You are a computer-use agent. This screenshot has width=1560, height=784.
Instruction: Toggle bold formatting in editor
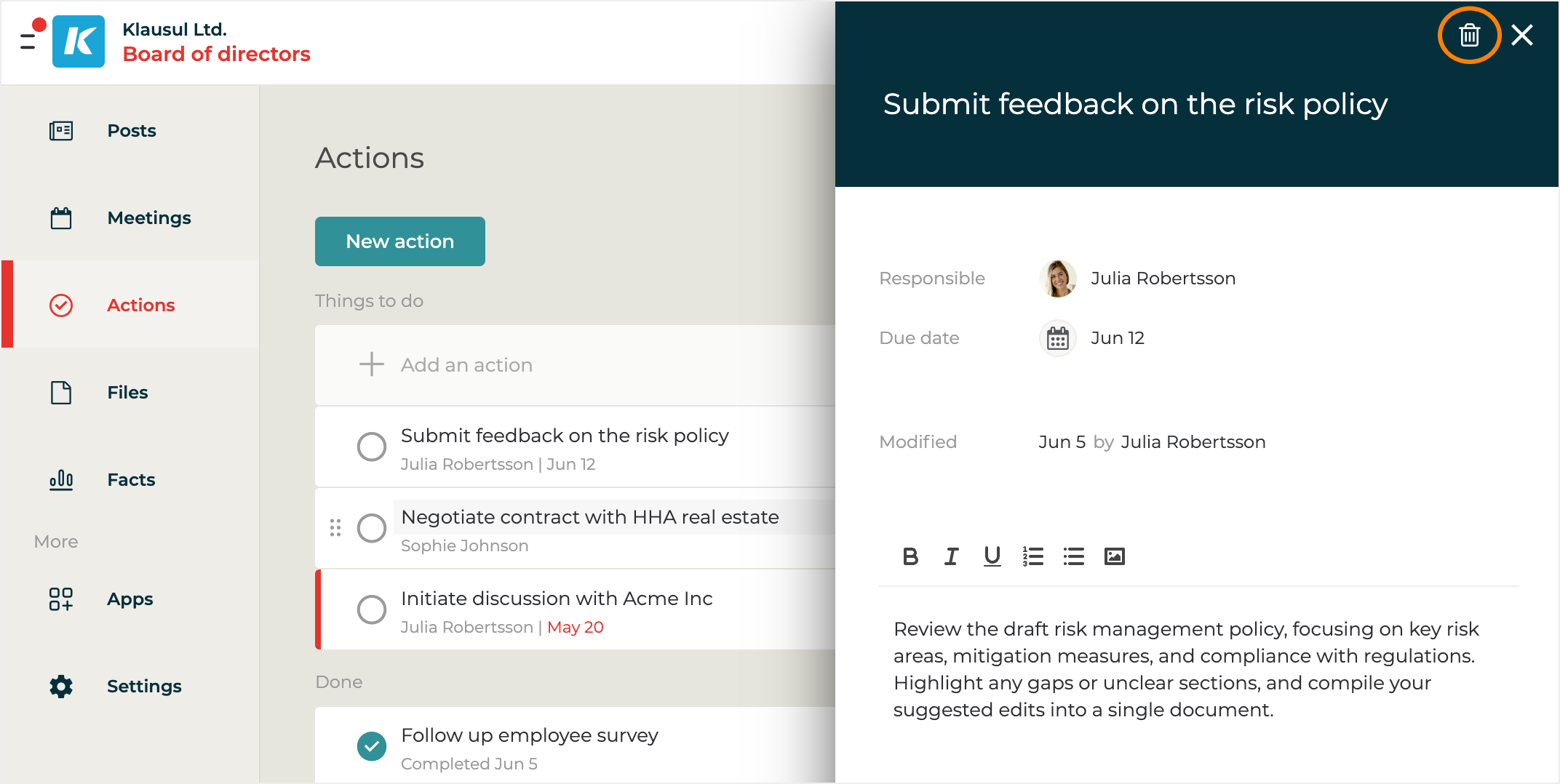(910, 556)
